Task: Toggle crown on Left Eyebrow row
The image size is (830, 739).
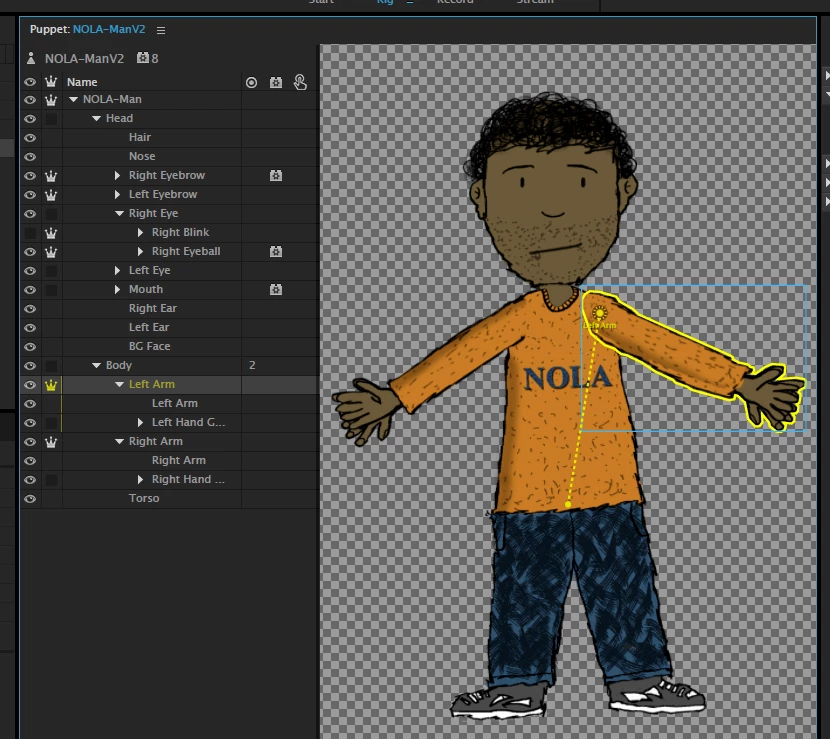Action: [x=51, y=195]
